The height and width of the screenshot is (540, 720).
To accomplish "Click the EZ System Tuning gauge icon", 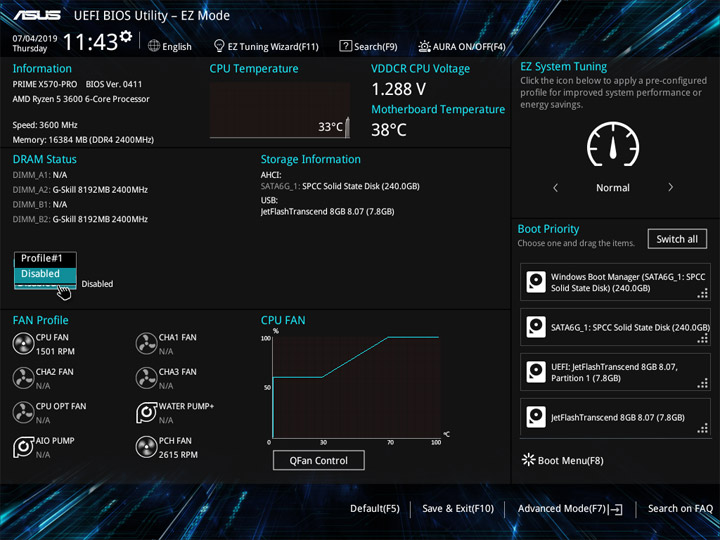I will pyautogui.click(x=613, y=144).
